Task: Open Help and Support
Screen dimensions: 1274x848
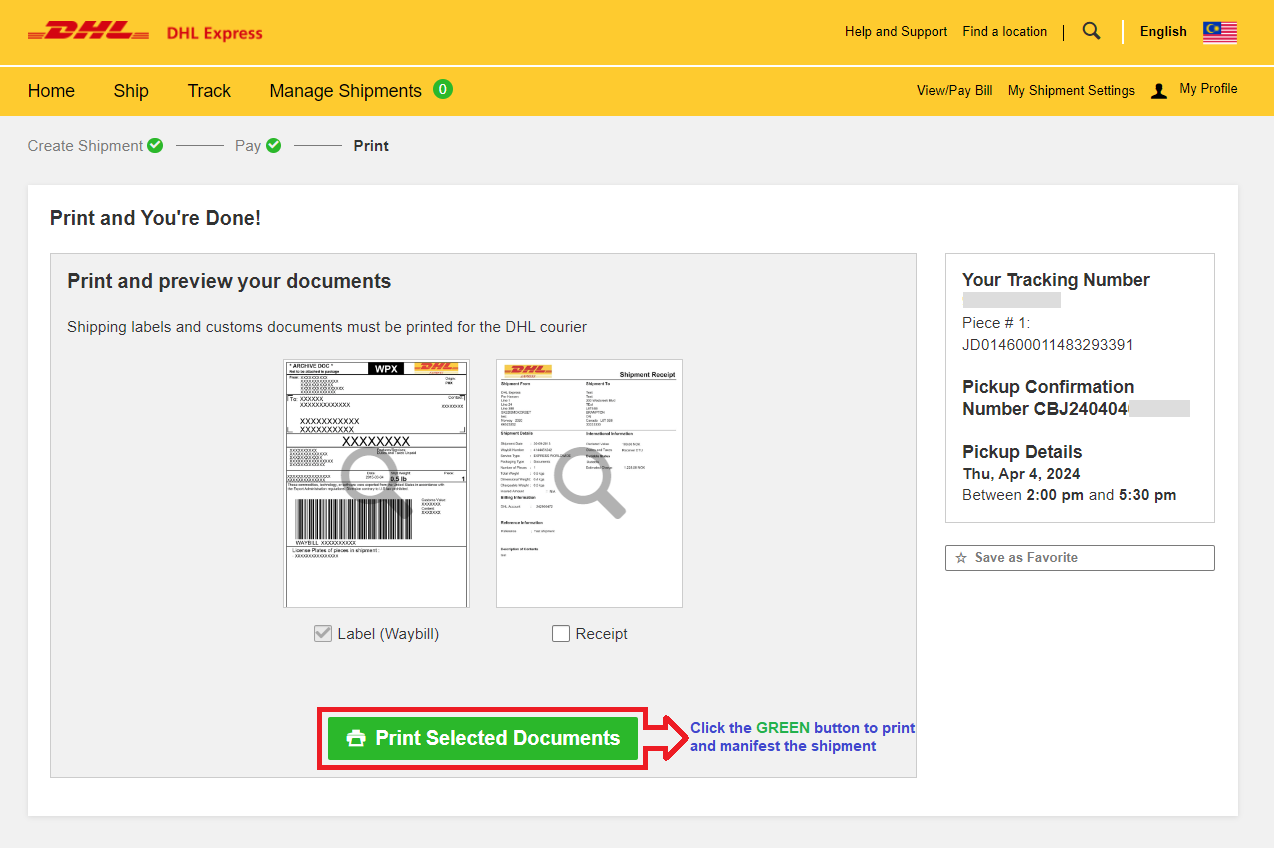Action: [896, 31]
